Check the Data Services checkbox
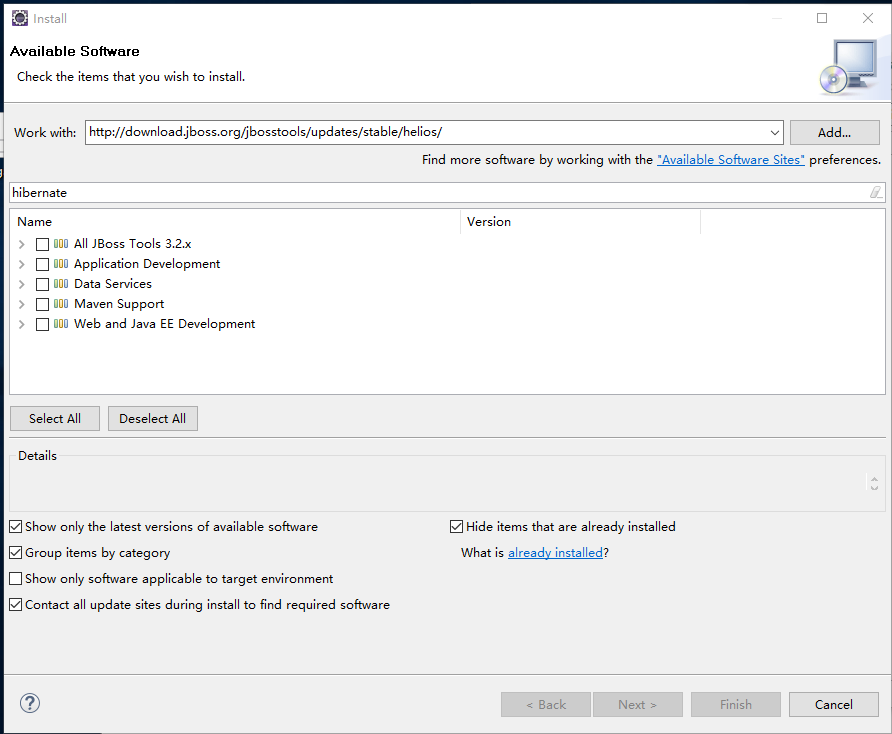Screen dimensions: 892x734 point(42,284)
